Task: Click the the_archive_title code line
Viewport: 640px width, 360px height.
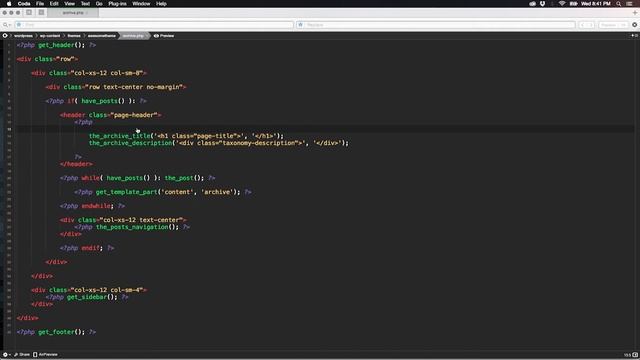Action: 186,136
